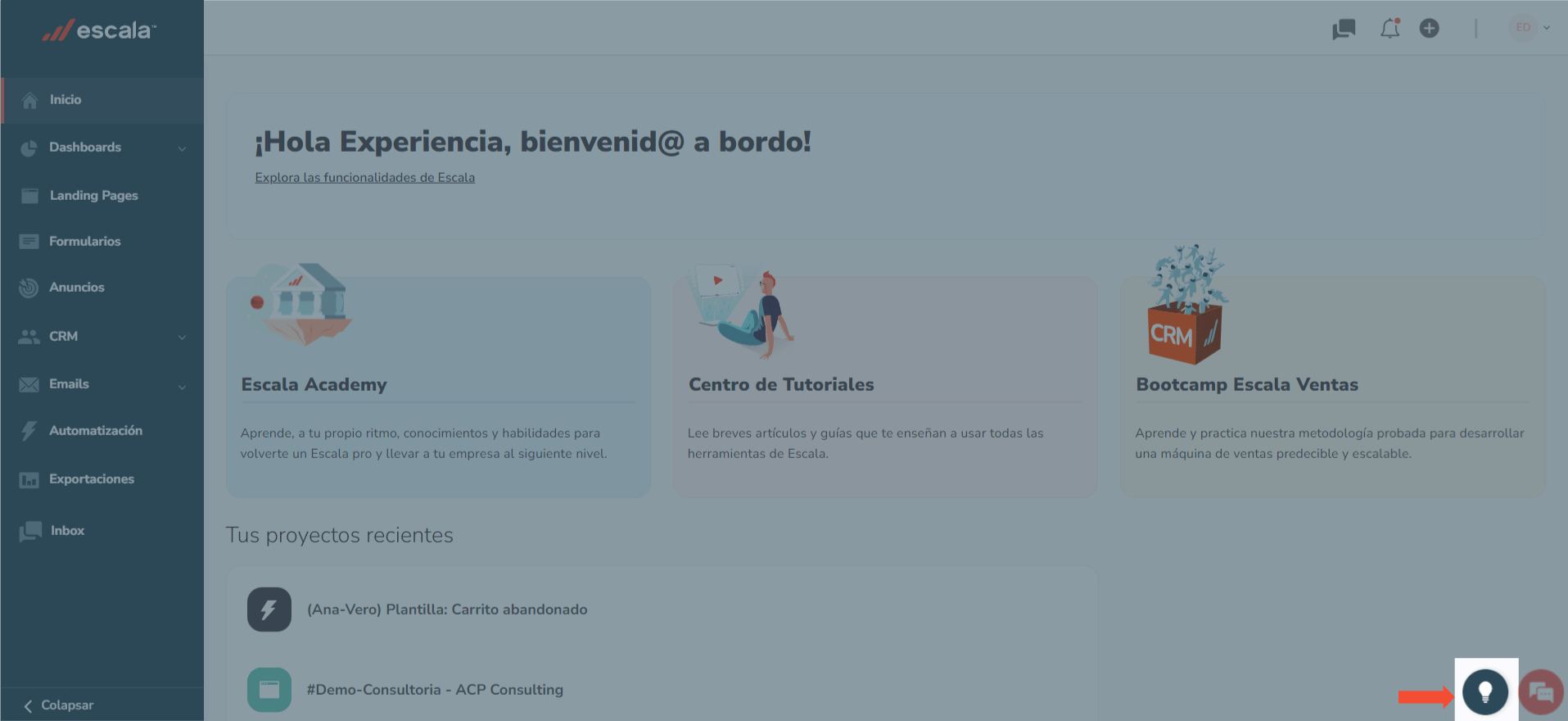The height and width of the screenshot is (721, 1568).
Task: Click the Emails envelope icon
Action: tap(29, 384)
